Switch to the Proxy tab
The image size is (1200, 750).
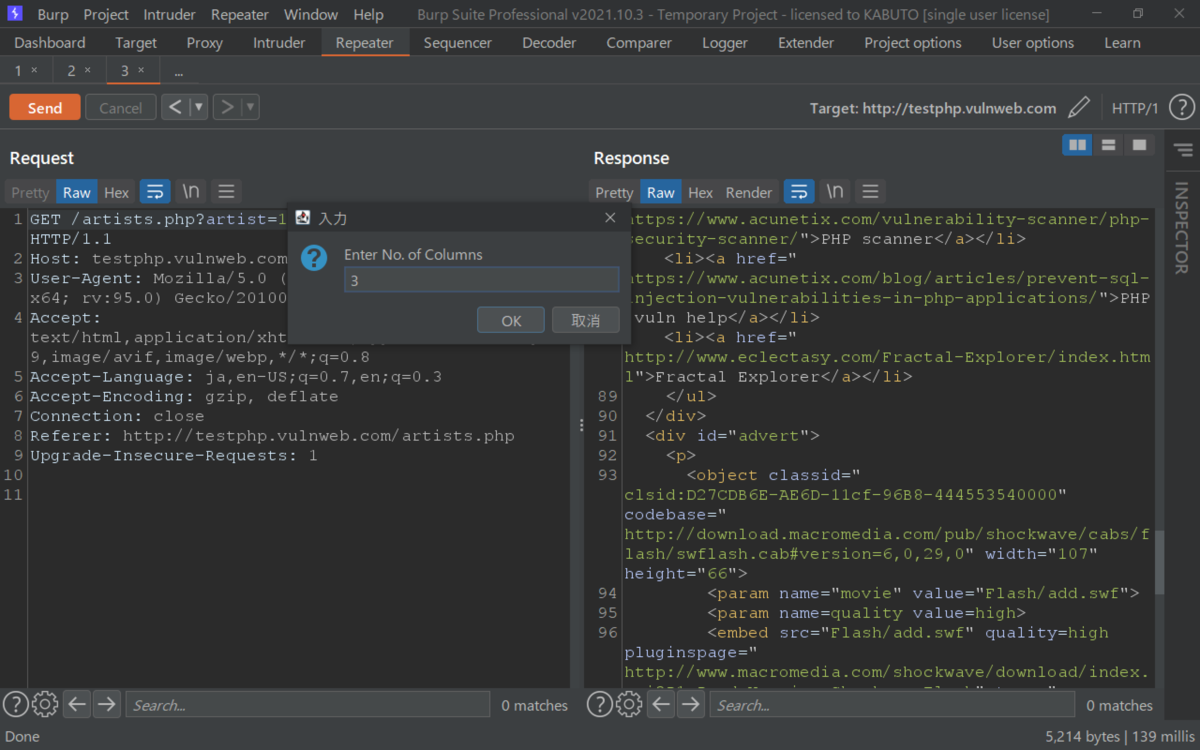pyautogui.click(x=205, y=43)
